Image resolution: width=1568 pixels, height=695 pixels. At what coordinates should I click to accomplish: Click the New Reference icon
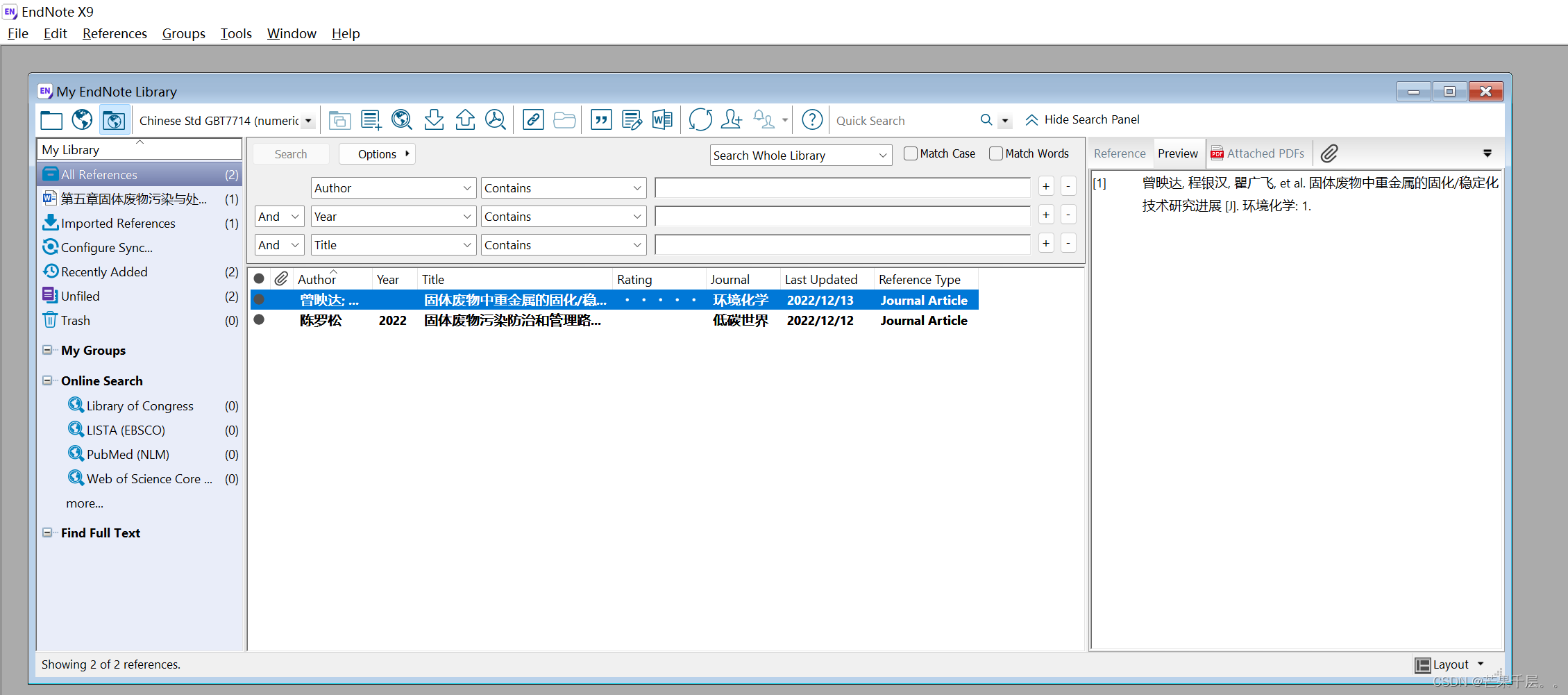point(371,120)
